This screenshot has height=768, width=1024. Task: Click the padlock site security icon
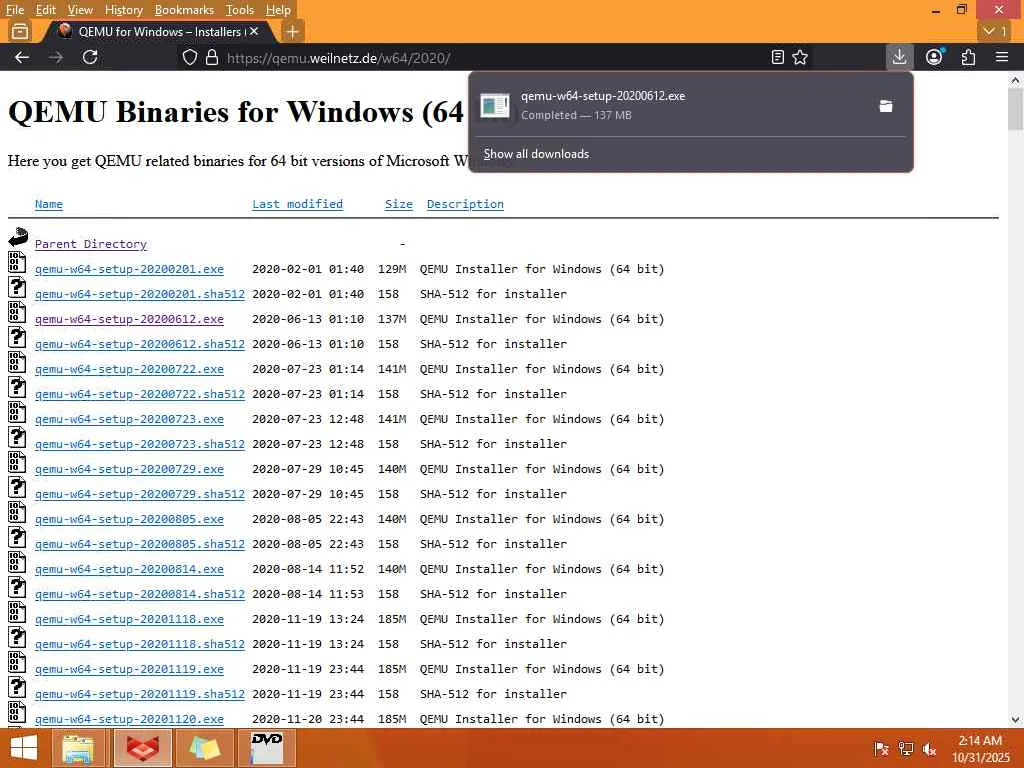[x=212, y=57]
